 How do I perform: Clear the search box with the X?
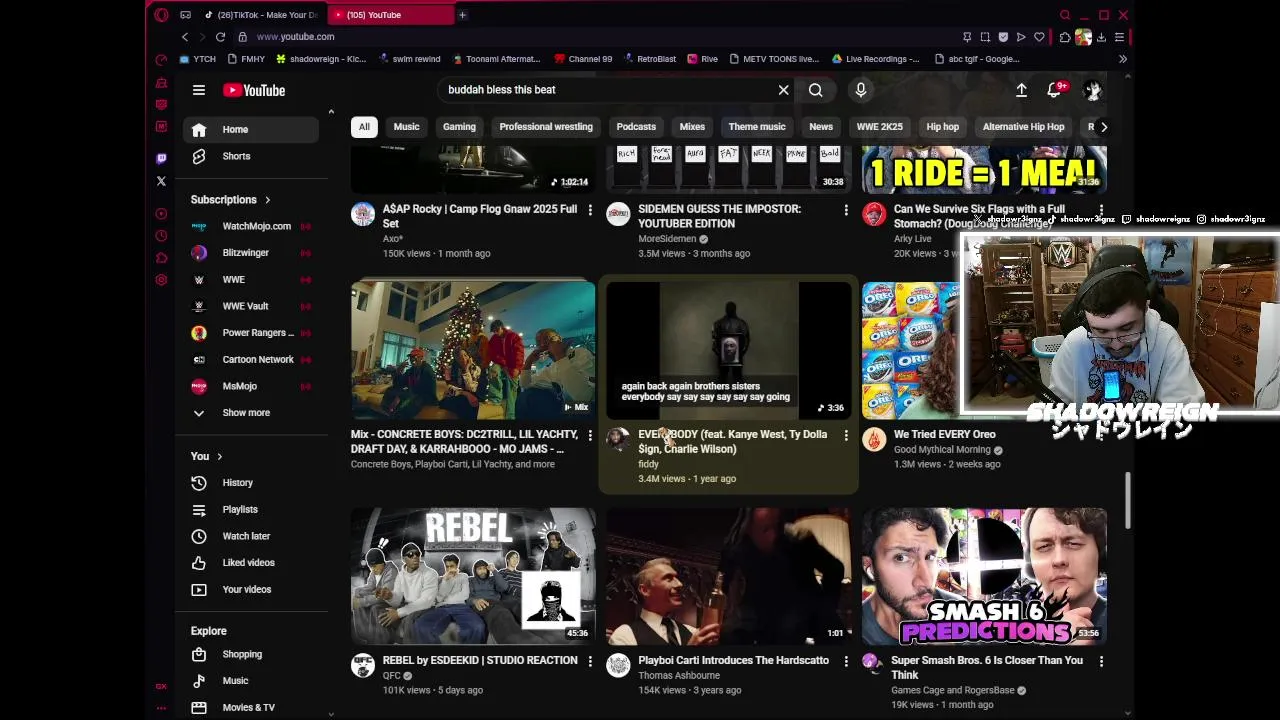(x=784, y=90)
